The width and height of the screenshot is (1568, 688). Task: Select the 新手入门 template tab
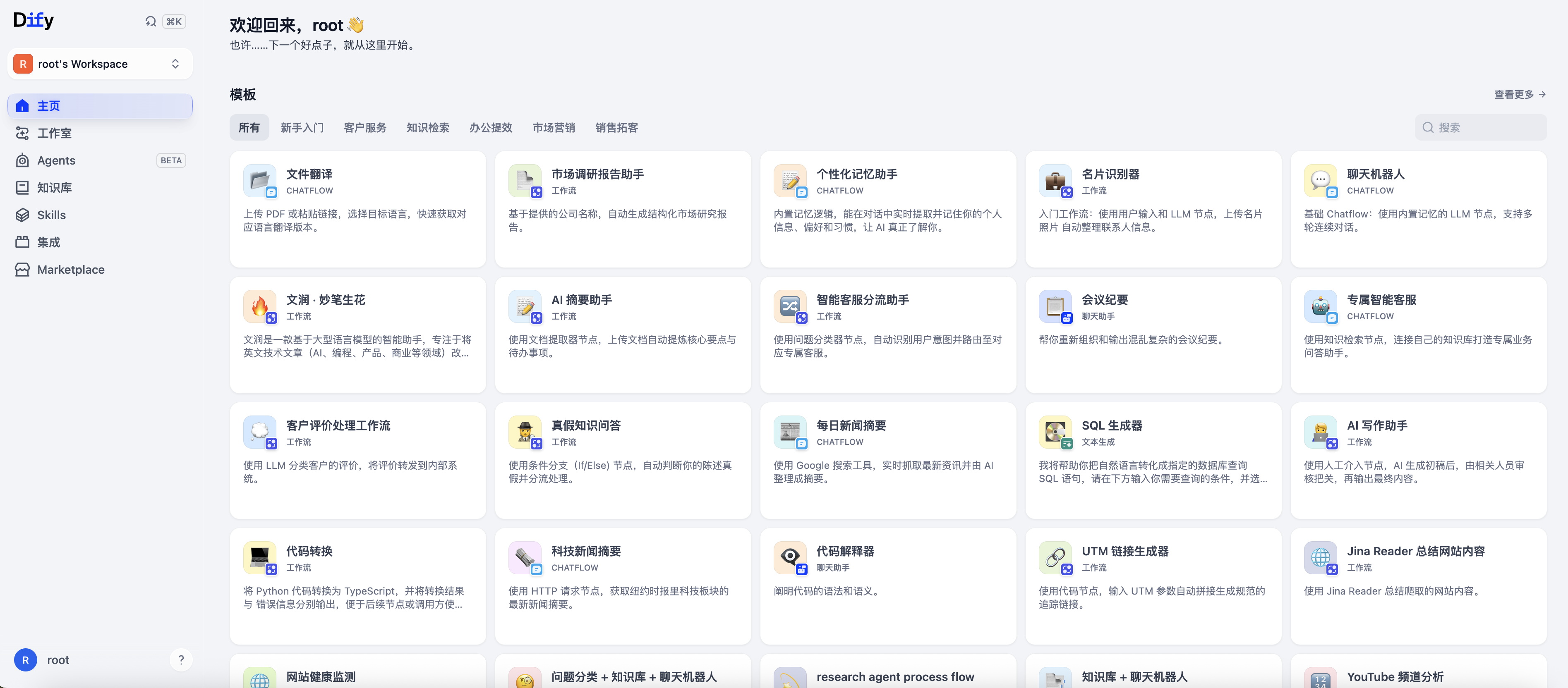(302, 128)
